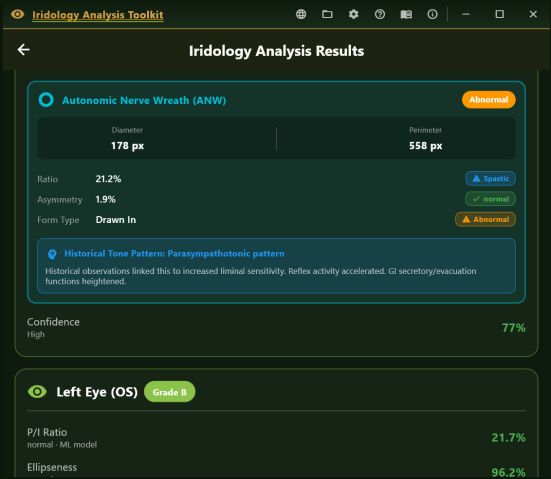This screenshot has height=479, width=551.
Task: Click Iridology Analysis Results page title
Action: (x=277, y=51)
